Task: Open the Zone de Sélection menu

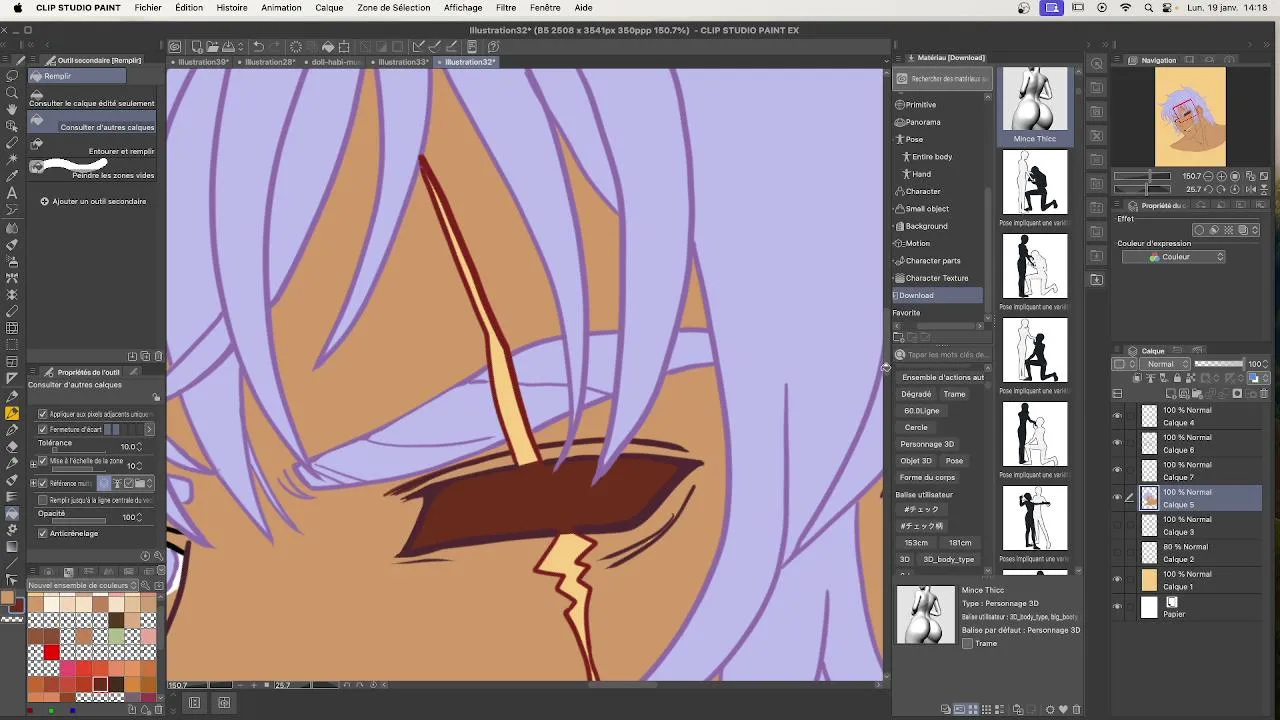Action: coord(393,7)
